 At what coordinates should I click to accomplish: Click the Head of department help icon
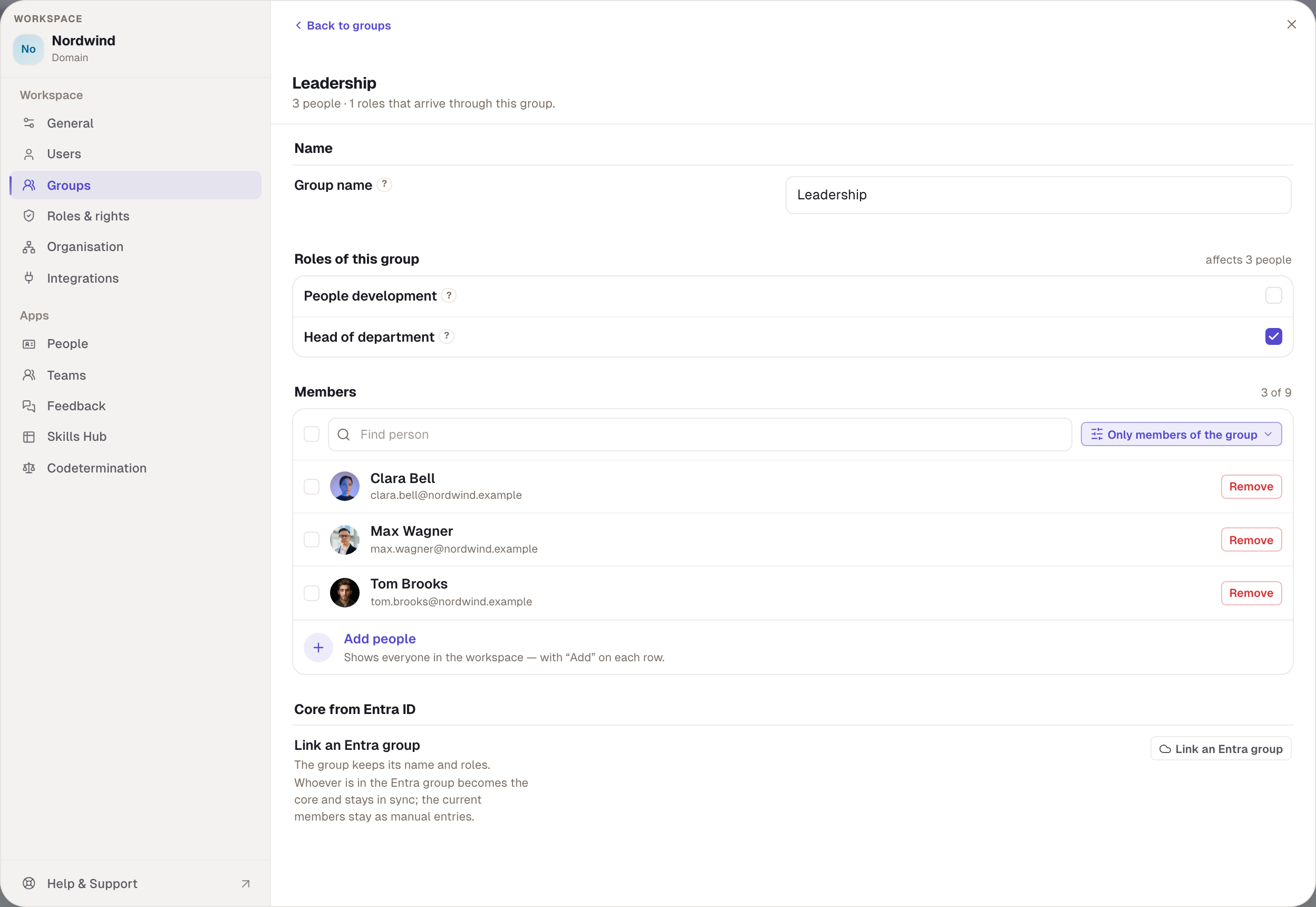click(447, 336)
